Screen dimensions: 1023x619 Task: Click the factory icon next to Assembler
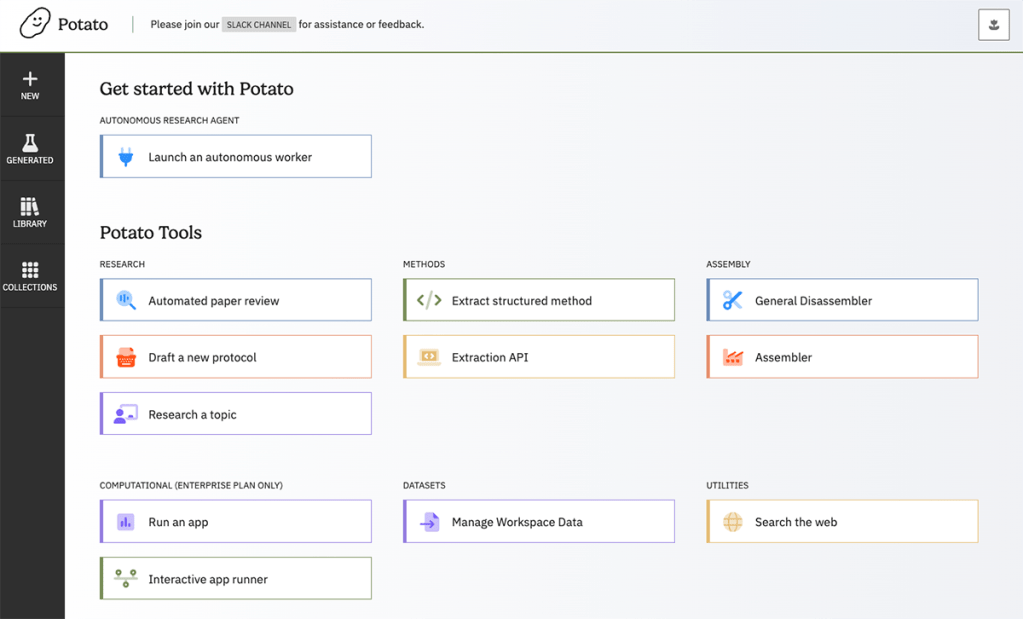[732, 357]
